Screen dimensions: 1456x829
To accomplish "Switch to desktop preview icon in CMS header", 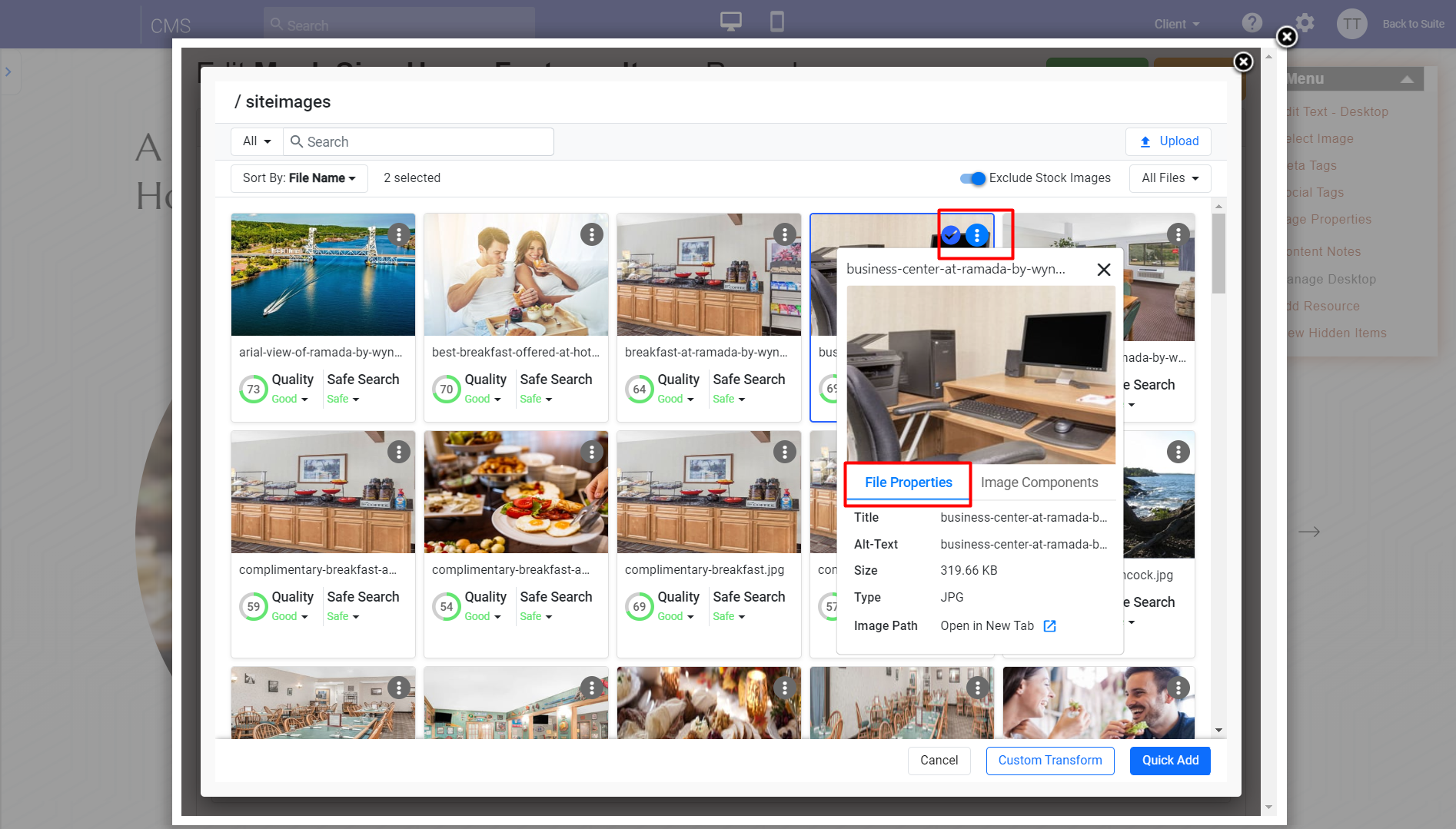I will point(730,22).
